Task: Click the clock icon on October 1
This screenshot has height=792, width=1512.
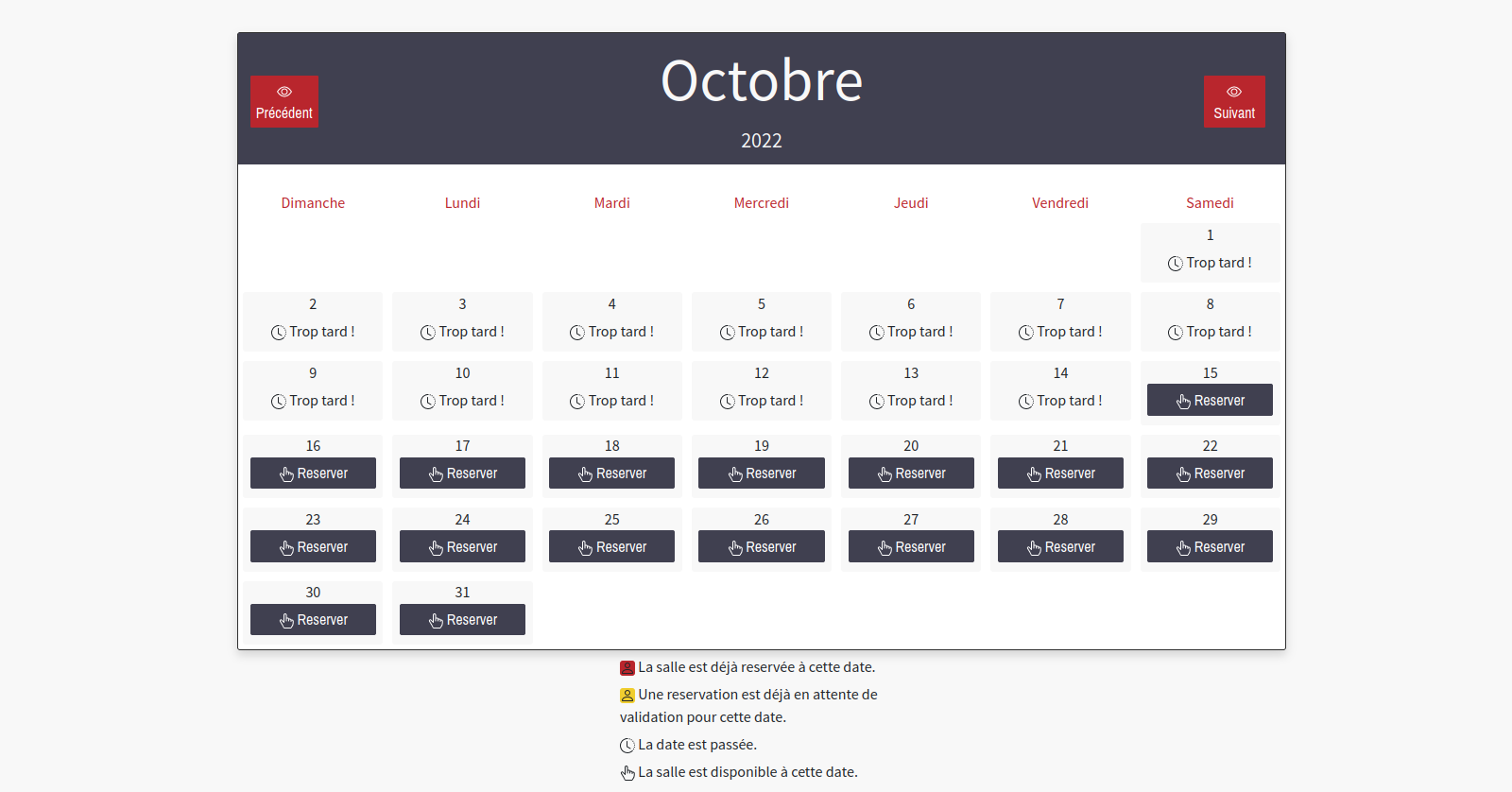Action: click(x=1175, y=264)
